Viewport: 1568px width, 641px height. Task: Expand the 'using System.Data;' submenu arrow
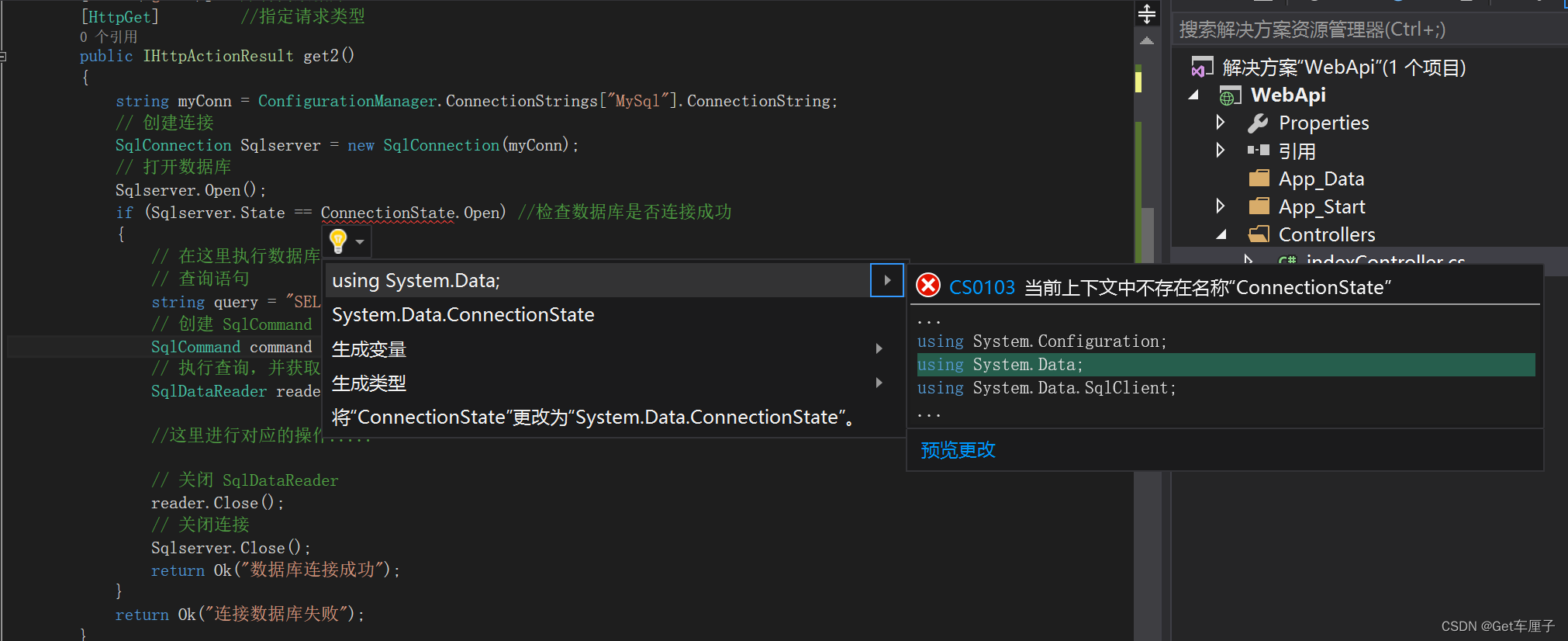click(887, 280)
